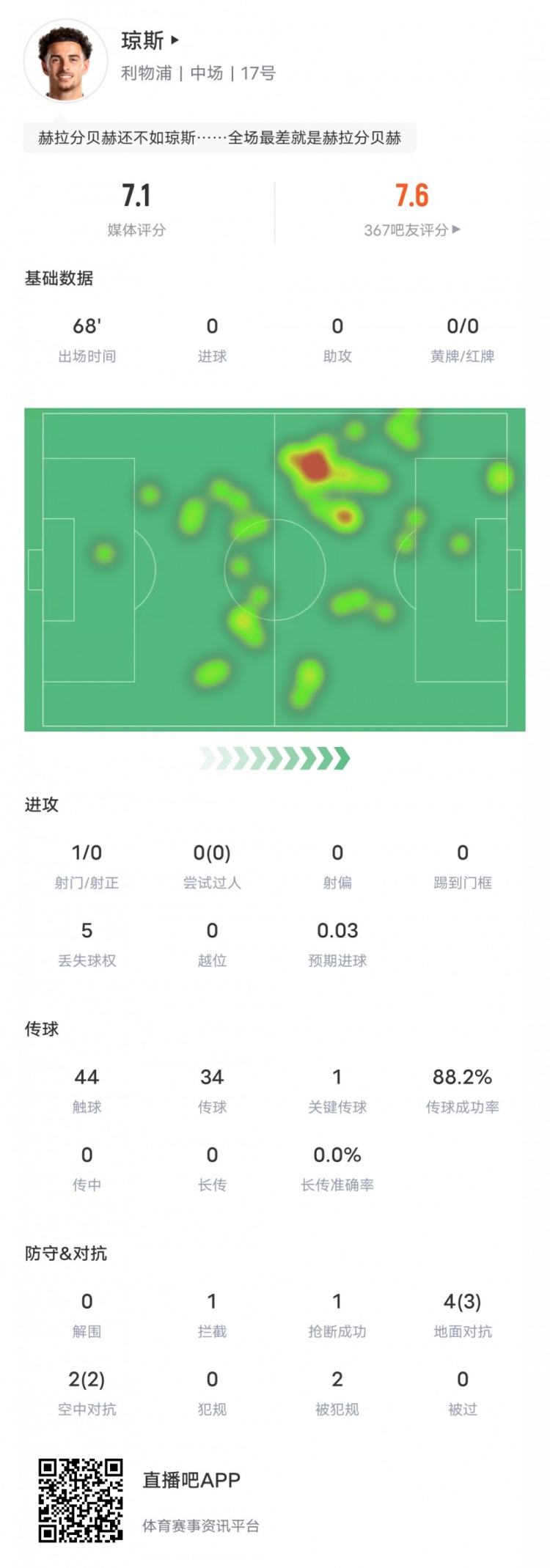Image resolution: width=550 pixels, height=1568 pixels.
Task: Click the center circle on the pitch heatmap
Action: (275, 570)
